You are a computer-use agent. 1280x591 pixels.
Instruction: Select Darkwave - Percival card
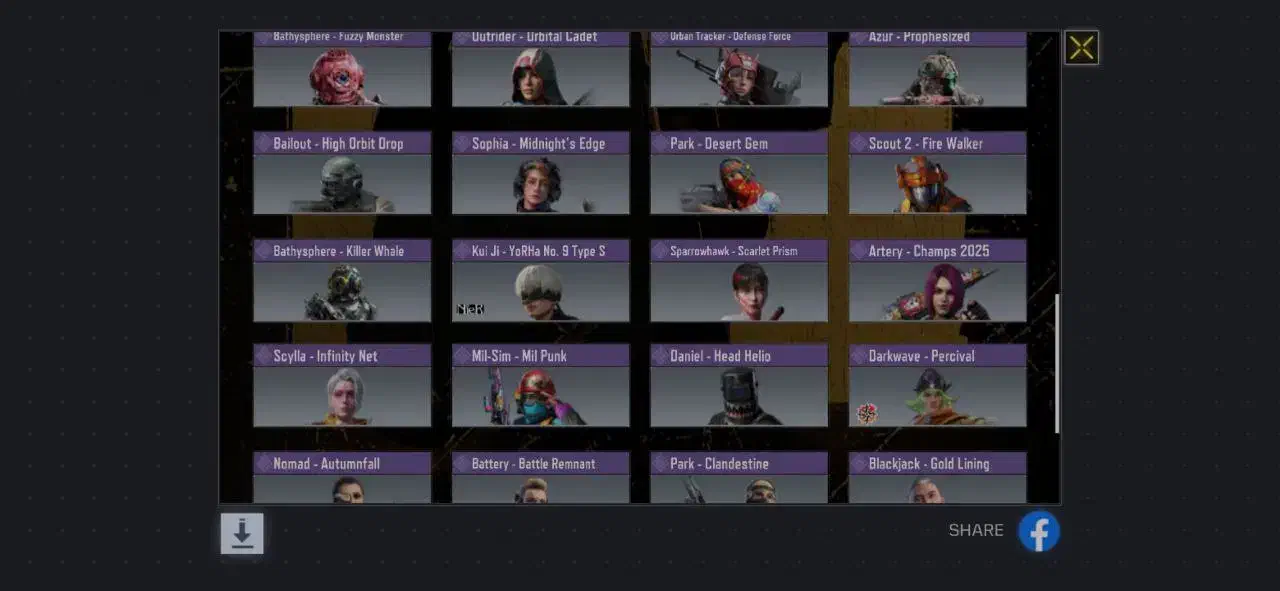pos(938,386)
